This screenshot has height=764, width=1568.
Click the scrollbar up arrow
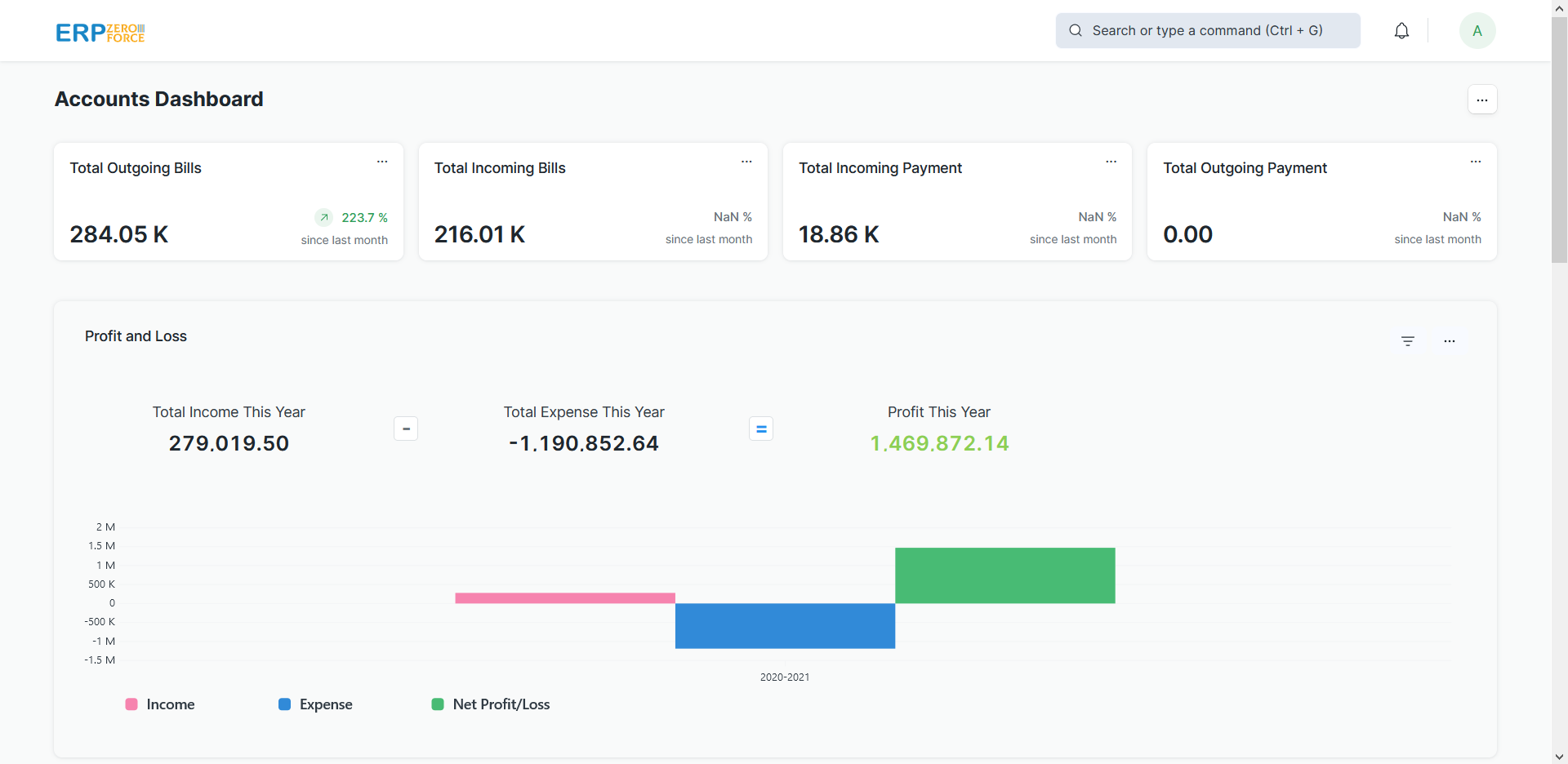(x=1559, y=7)
